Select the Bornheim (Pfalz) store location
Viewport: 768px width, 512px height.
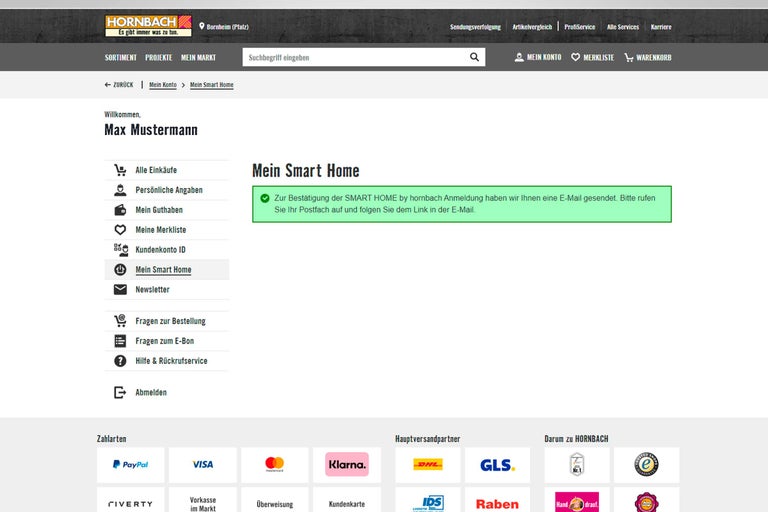[227, 27]
